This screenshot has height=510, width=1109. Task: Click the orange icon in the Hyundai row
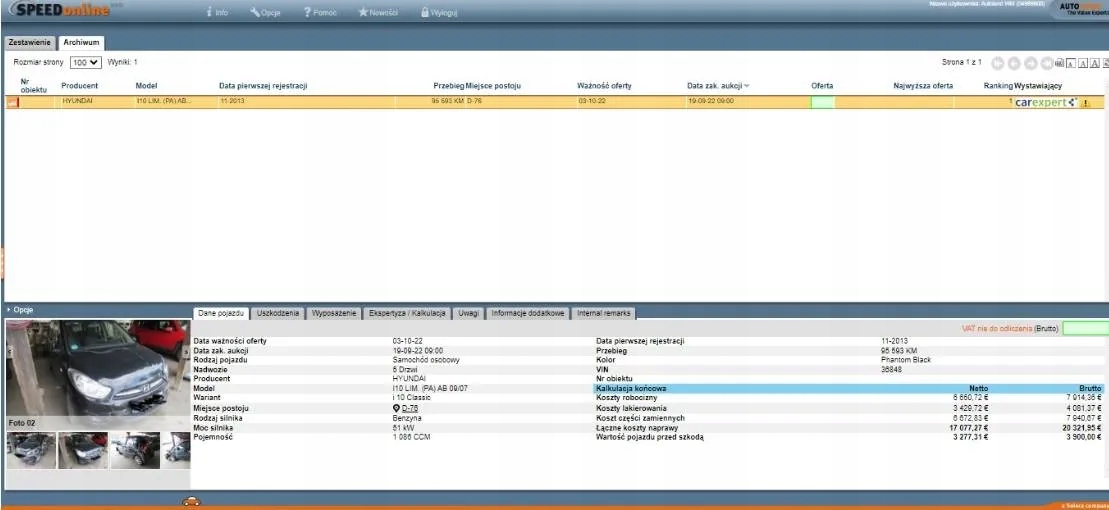[x=12, y=102]
